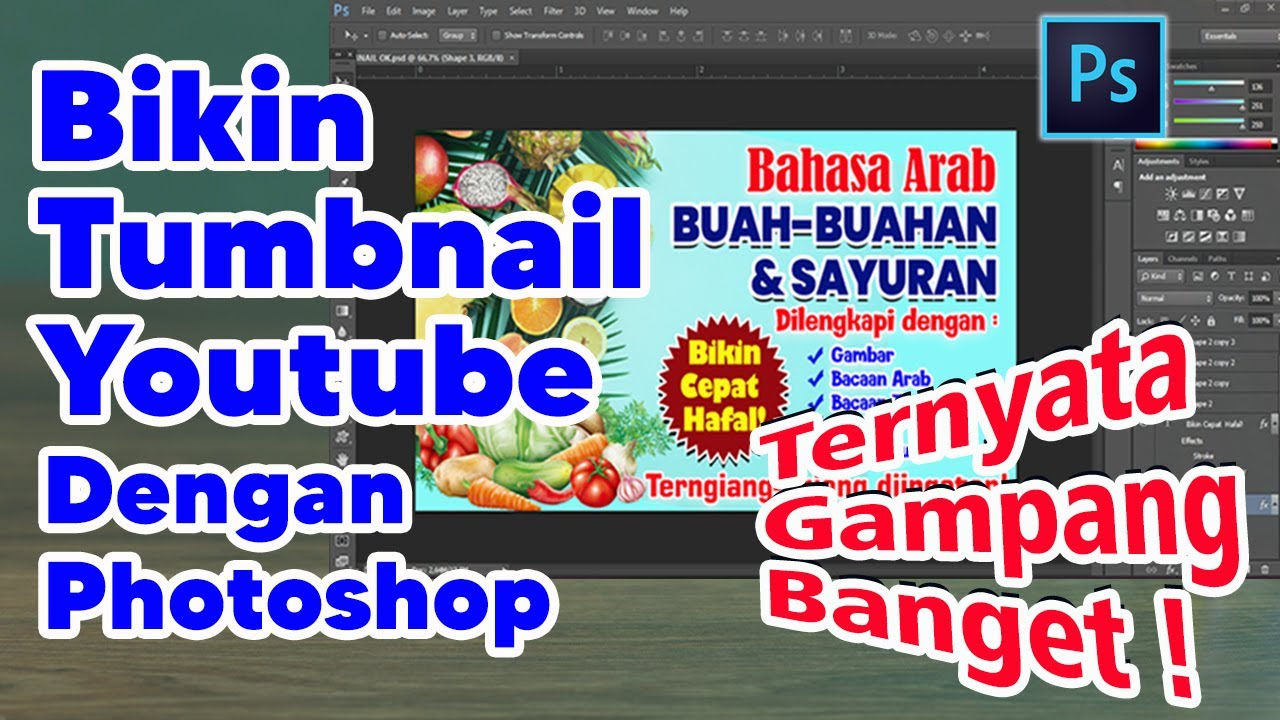The height and width of the screenshot is (720, 1280).
Task: Open the Group auto-select dropdown
Action: [x=458, y=35]
